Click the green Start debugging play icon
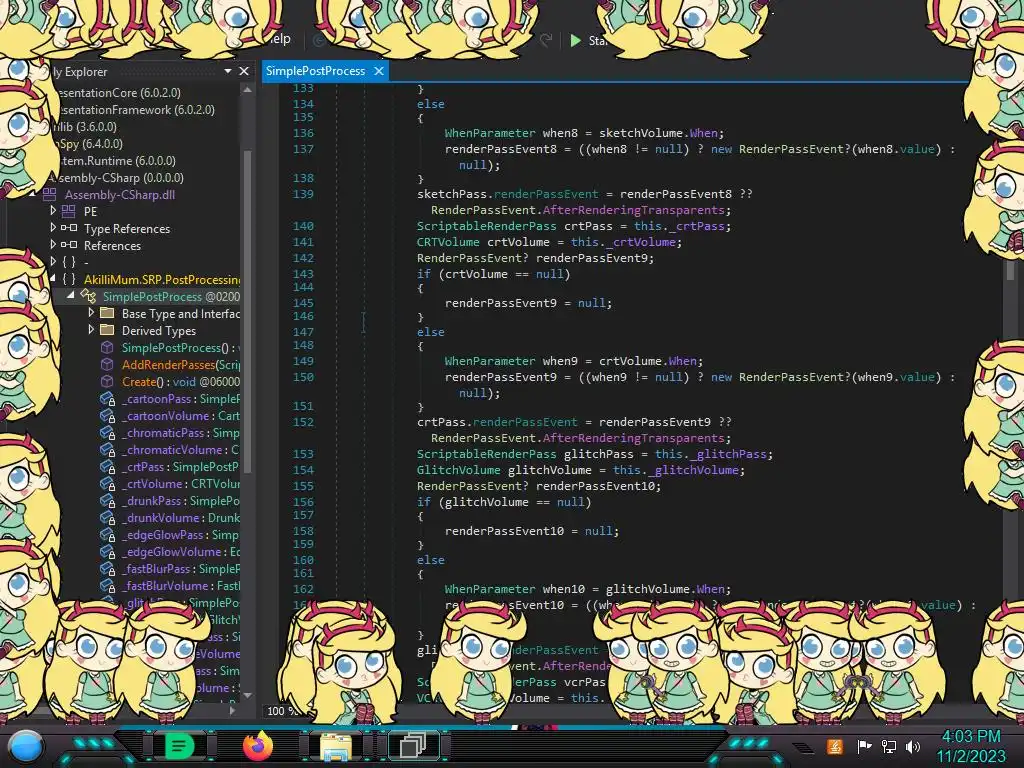 coord(575,40)
